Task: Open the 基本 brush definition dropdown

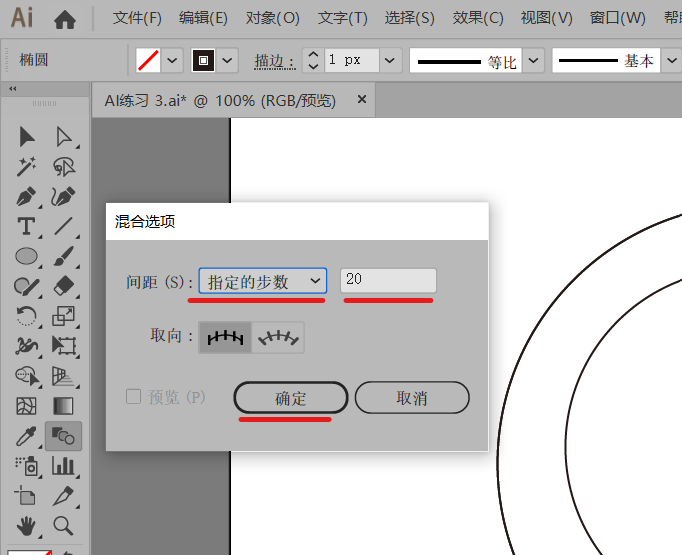Action: [x=672, y=60]
